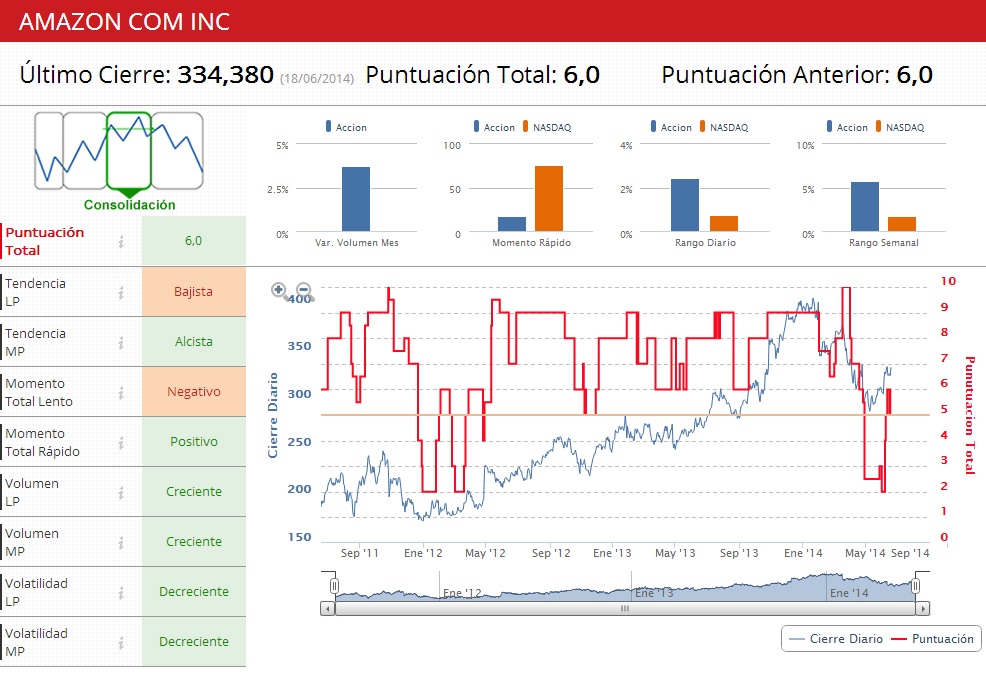Image resolution: width=986 pixels, height=673 pixels.
Task: Click the navigator scrollbar right arrow
Action: [922, 608]
